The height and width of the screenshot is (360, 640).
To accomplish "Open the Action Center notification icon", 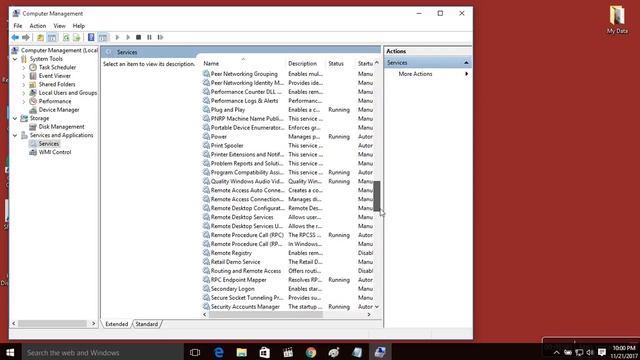I will click(602, 352).
